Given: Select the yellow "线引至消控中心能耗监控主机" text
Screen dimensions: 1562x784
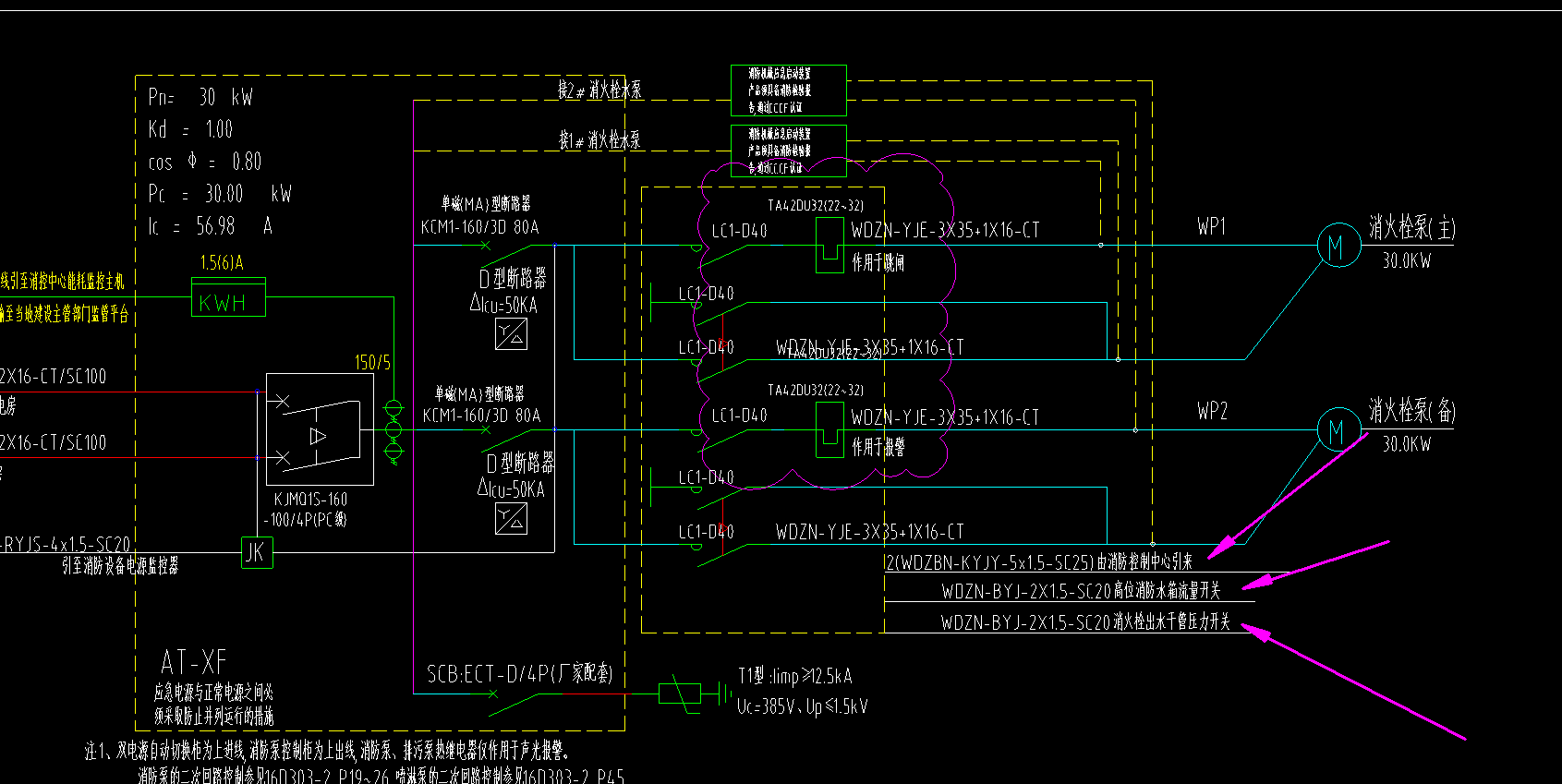Looking at the screenshot, I should point(63,281).
